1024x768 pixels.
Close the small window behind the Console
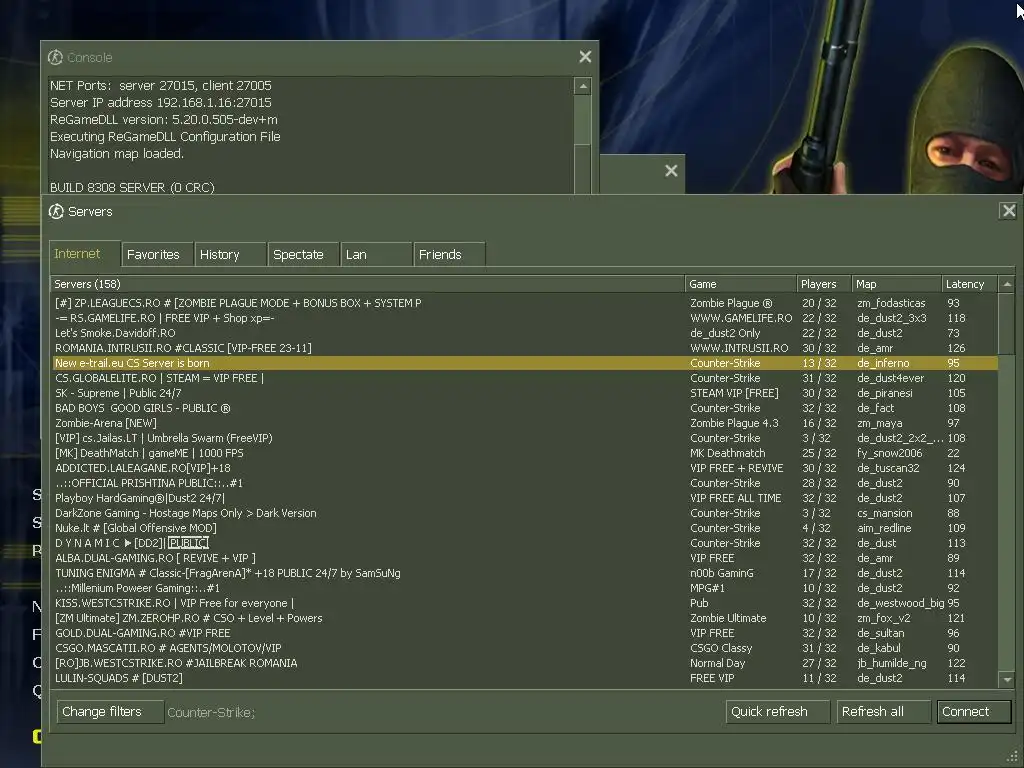(671, 170)
